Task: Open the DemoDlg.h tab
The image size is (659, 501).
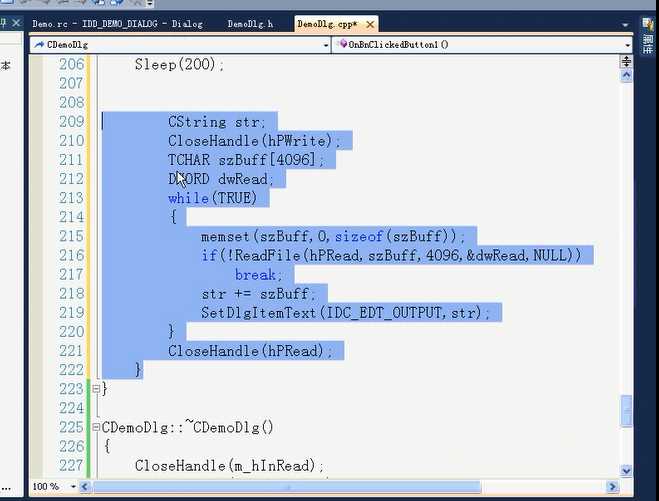Action: [x=250, y=24]
